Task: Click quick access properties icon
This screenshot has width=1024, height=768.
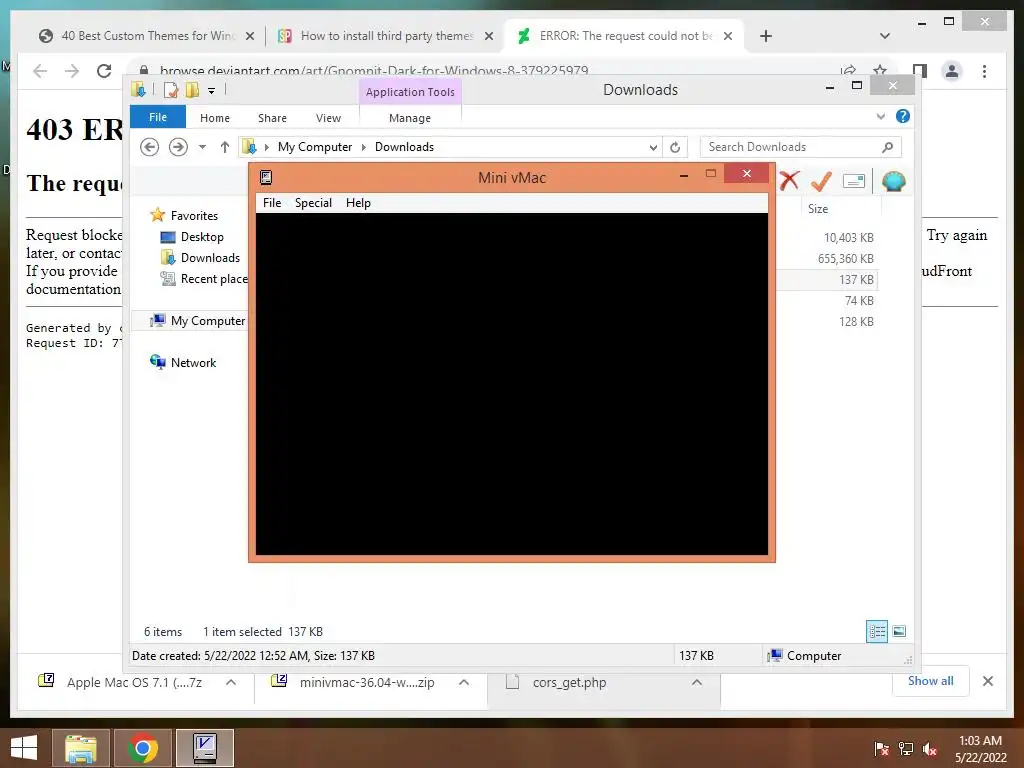Action: [x=170, y=90]
